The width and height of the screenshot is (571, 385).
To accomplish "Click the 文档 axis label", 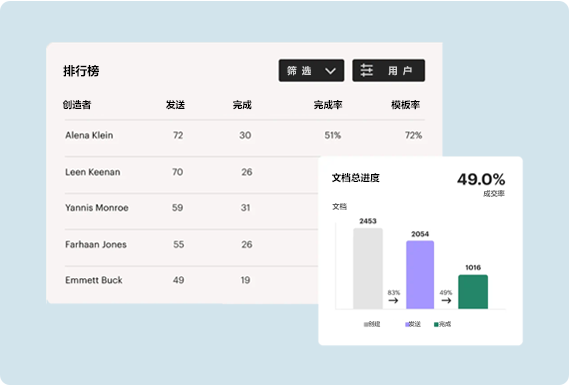I will [339, 207].
